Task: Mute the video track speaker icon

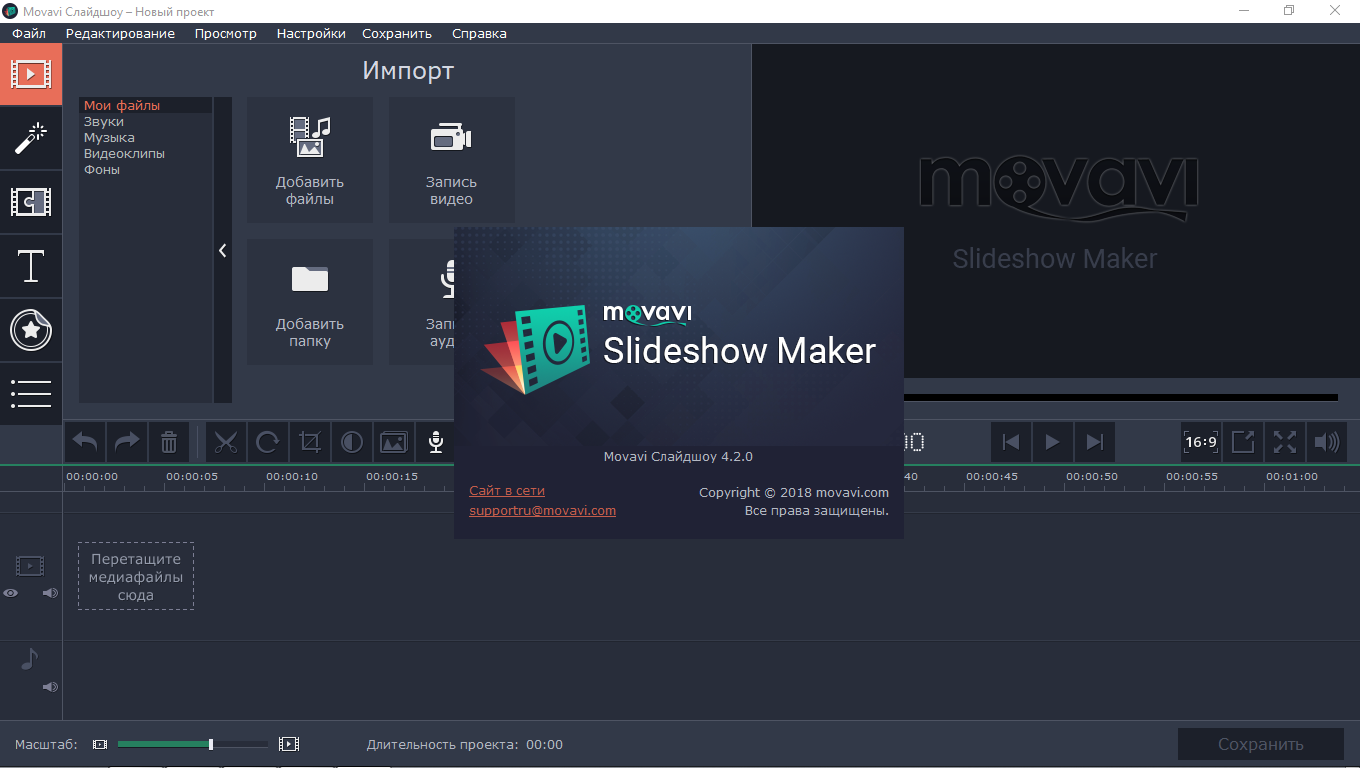Action: pos(50,593)
